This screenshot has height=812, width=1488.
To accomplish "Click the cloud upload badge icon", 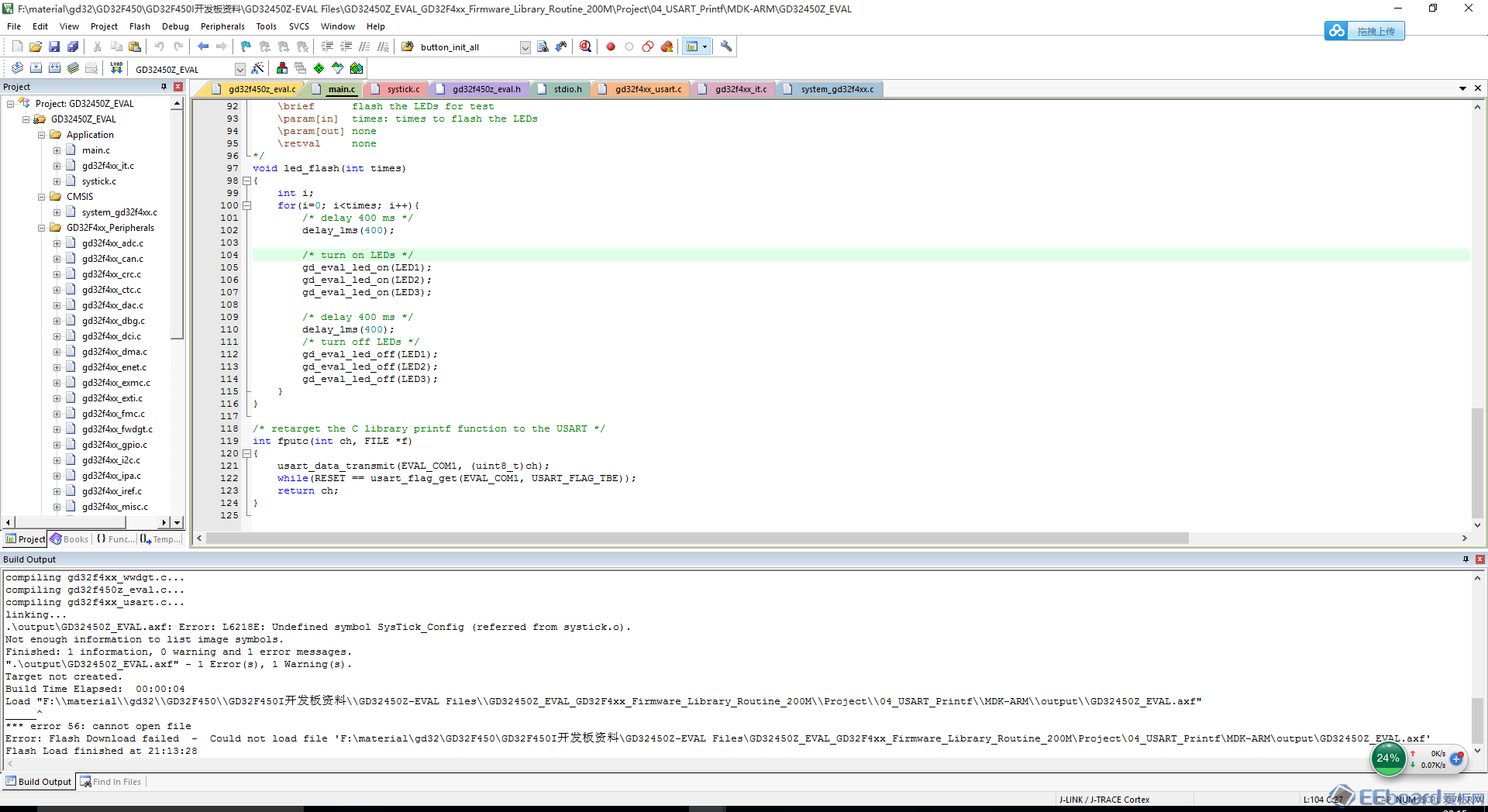I will coord(1336,31).
